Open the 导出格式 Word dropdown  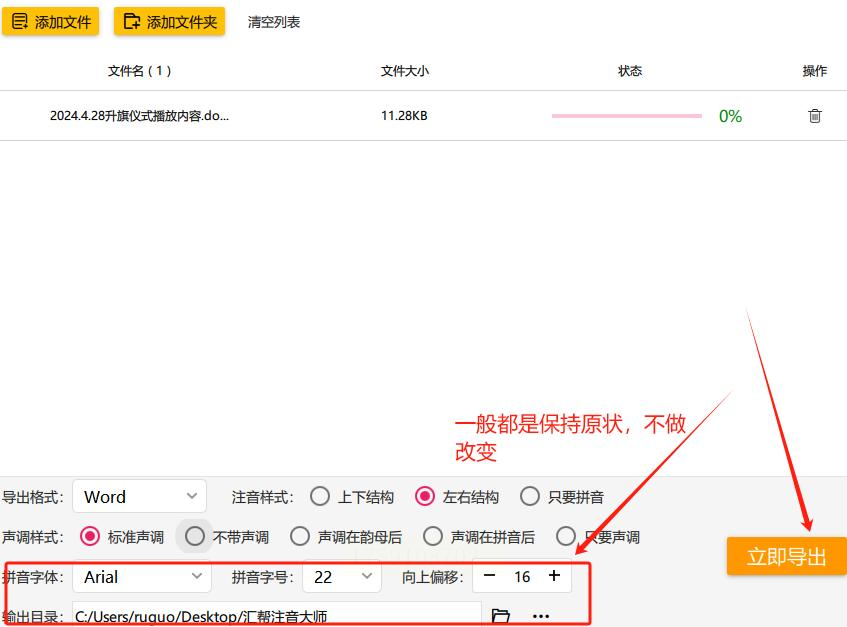[139, 496]
